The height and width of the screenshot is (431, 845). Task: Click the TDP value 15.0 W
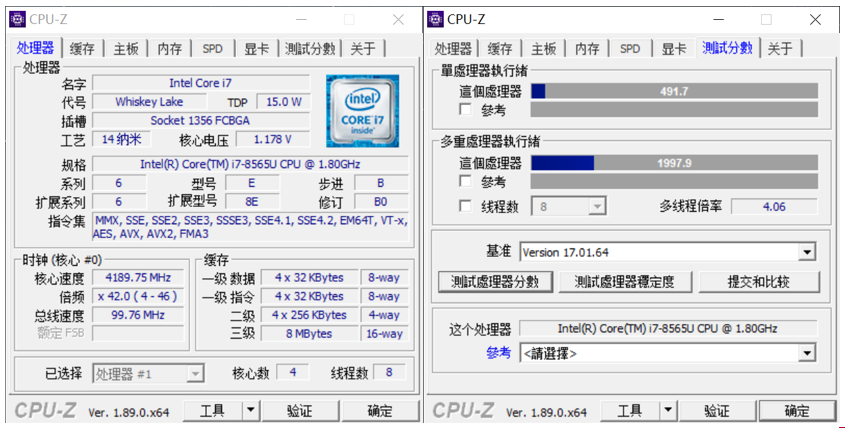coord(283,102)
